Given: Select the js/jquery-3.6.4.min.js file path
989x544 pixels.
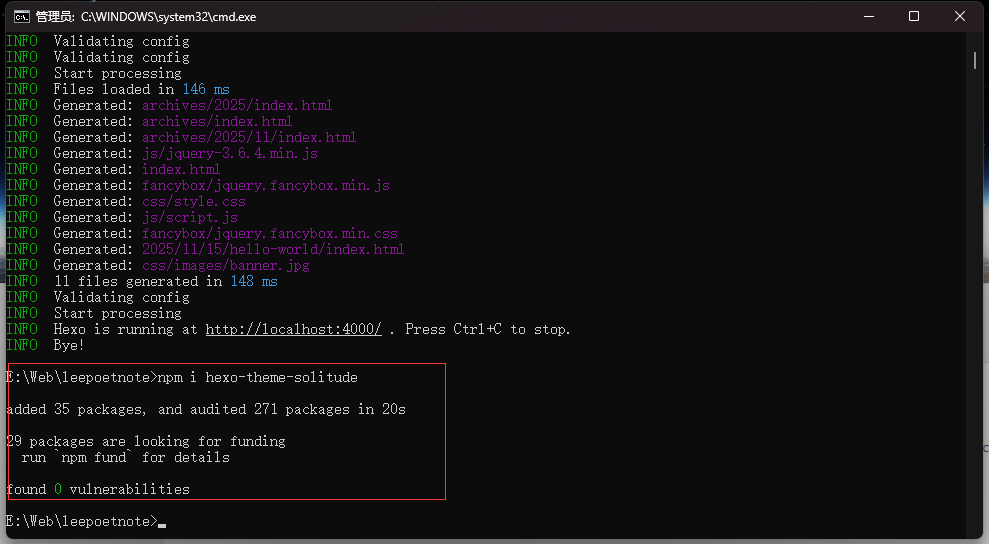Looking at the screenshot, I should (x=229, y=153).
